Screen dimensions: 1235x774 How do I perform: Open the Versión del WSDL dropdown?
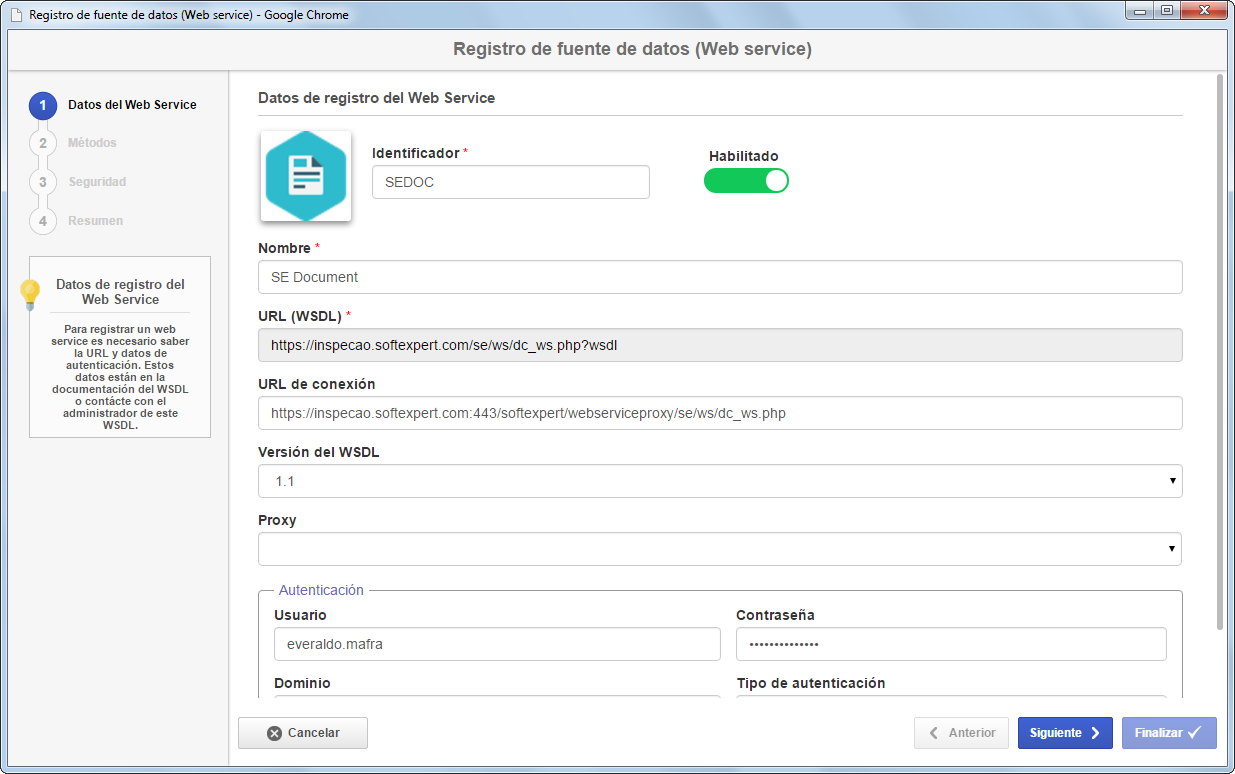point(720,481)
